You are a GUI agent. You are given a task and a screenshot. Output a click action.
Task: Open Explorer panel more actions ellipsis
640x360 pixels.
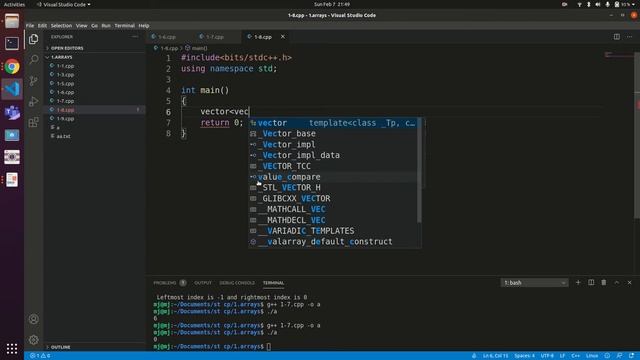(135, 37)
